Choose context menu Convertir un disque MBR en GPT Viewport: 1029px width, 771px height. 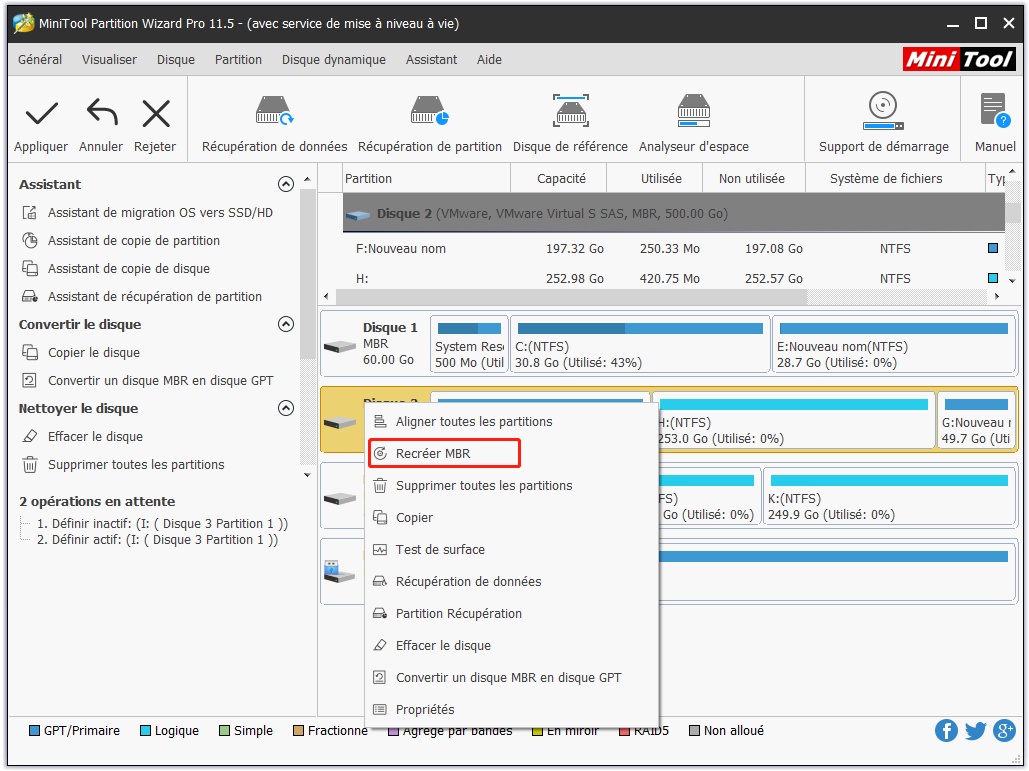pos(512,678)
